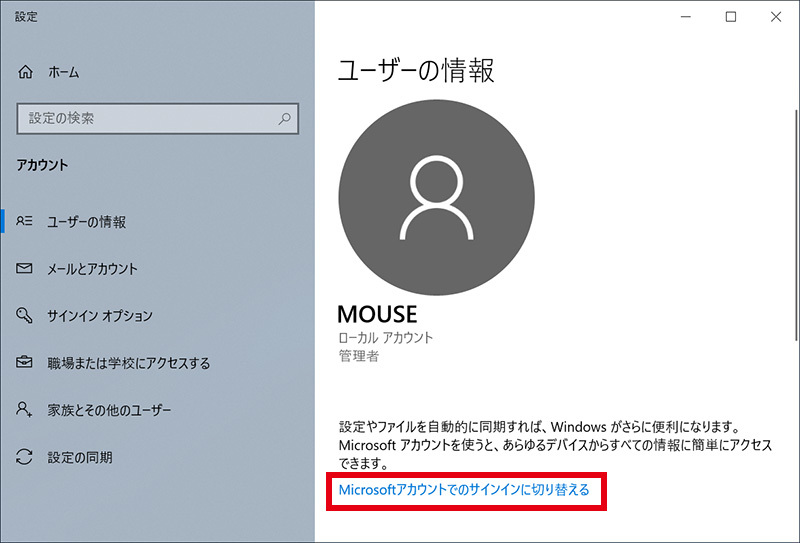Select ユーザーの情報 in the sidebar
The width and height of the screenshot is (800, 543).
pos(158,221)
